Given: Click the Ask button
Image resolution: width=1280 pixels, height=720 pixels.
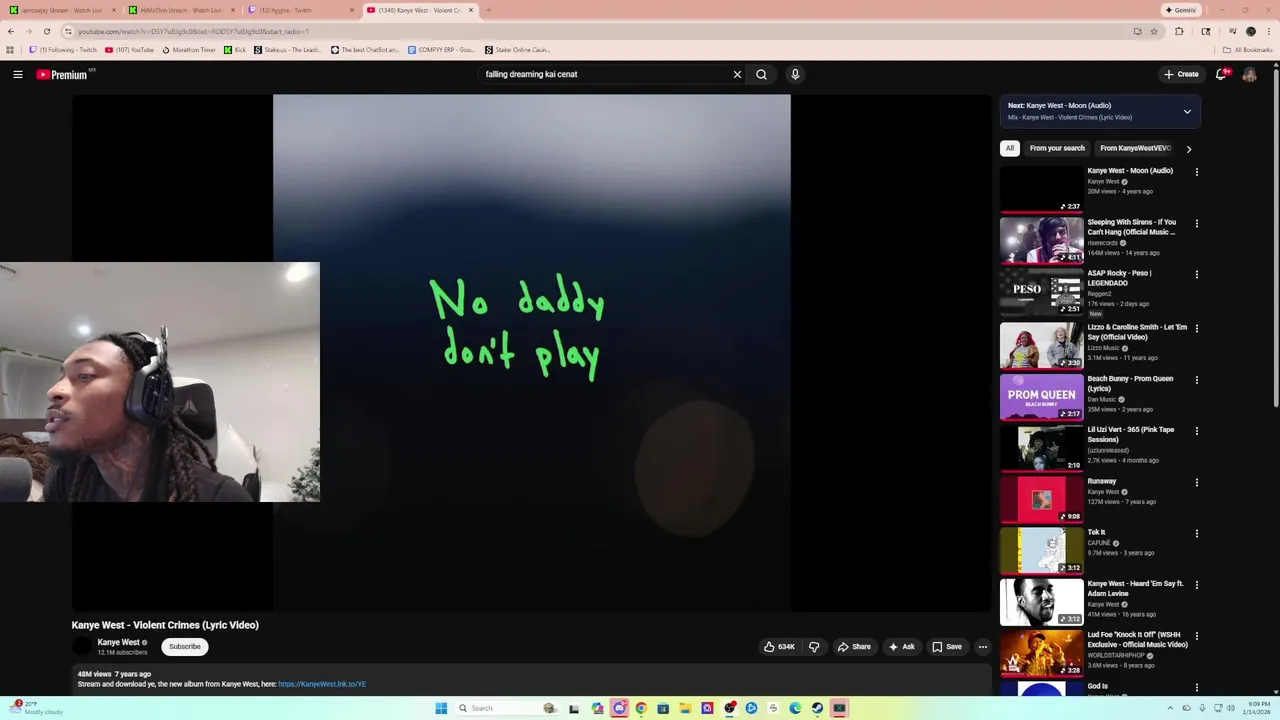Looking at the screenshot, I should pos(901,647).
